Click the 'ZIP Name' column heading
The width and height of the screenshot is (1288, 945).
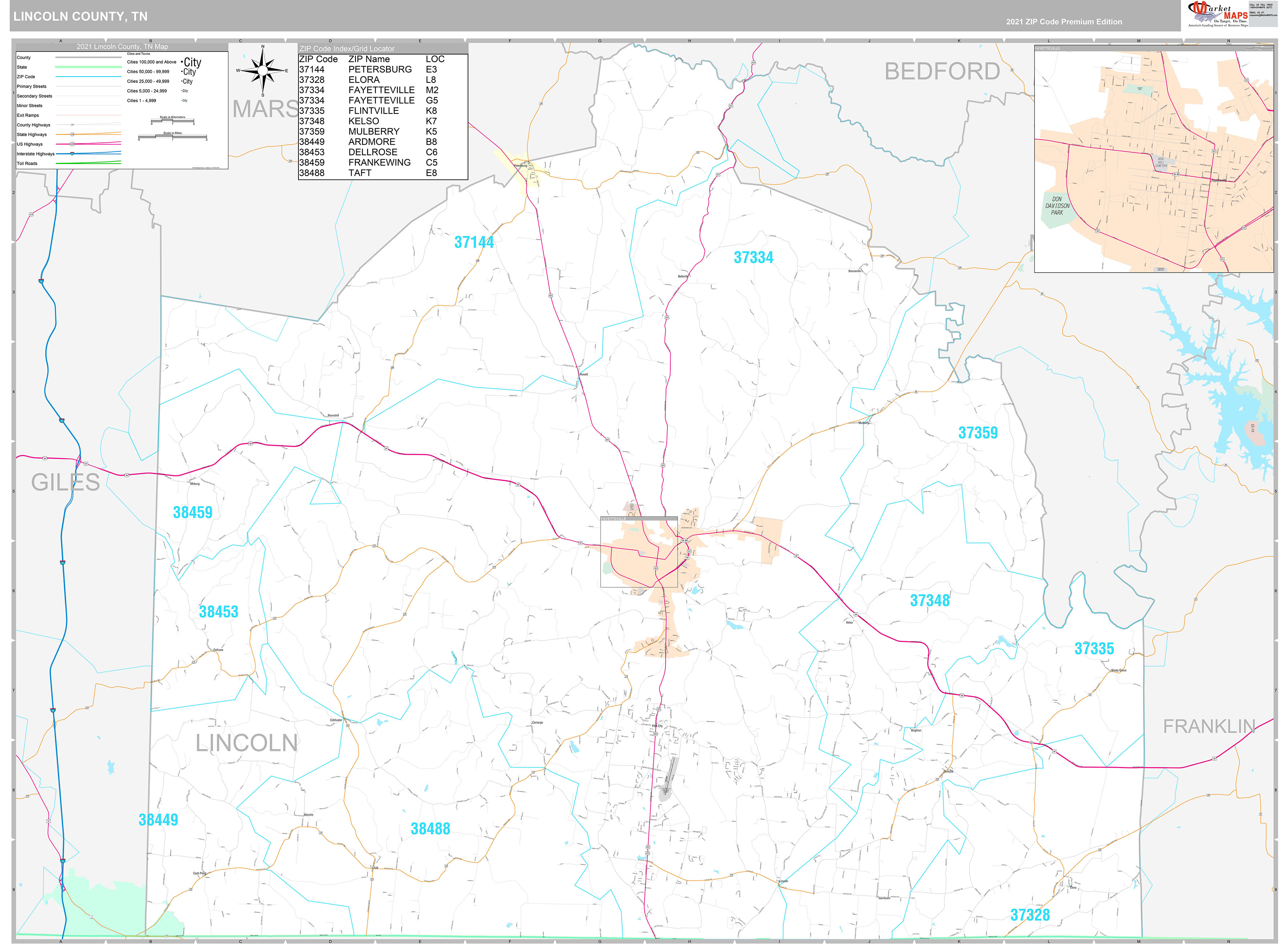369,59
